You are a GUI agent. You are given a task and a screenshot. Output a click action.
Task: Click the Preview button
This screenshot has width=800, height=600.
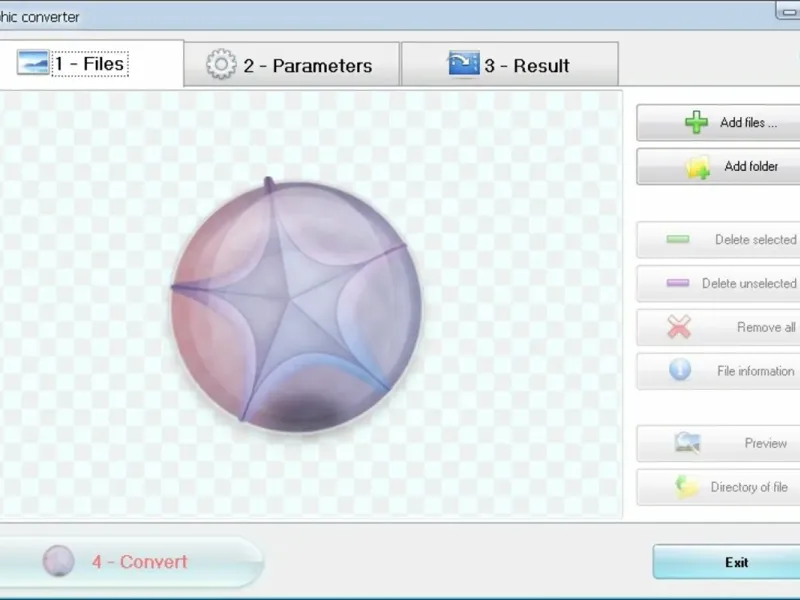(x=718, y=443)
